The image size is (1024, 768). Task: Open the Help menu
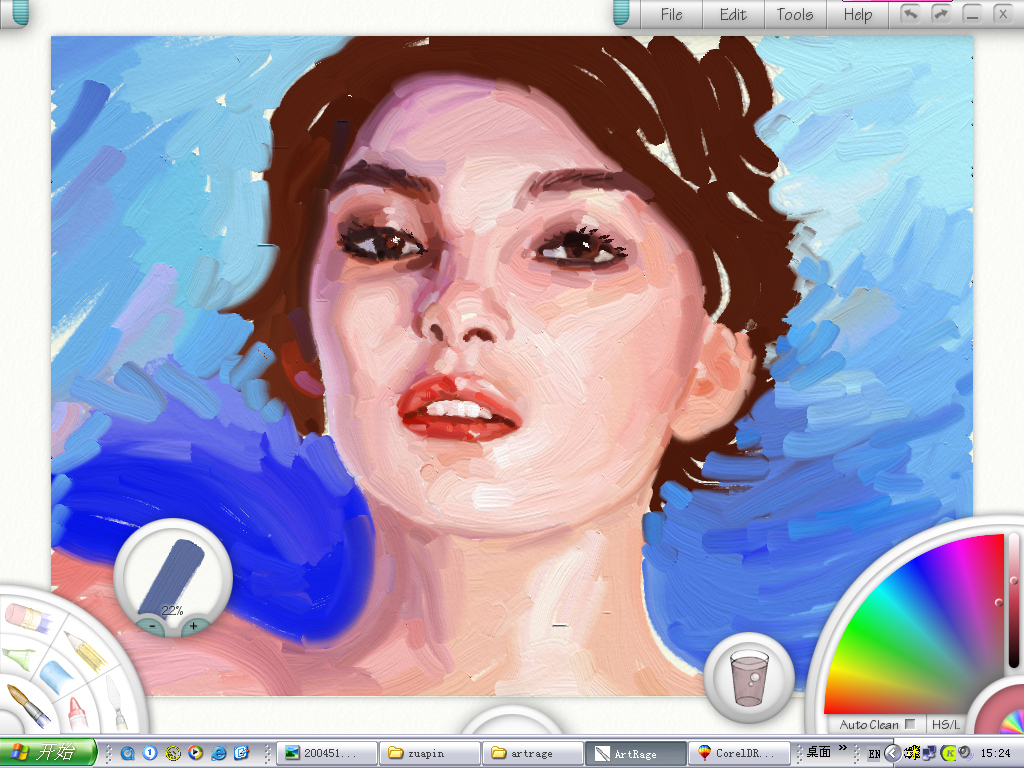tap(857, 14)
